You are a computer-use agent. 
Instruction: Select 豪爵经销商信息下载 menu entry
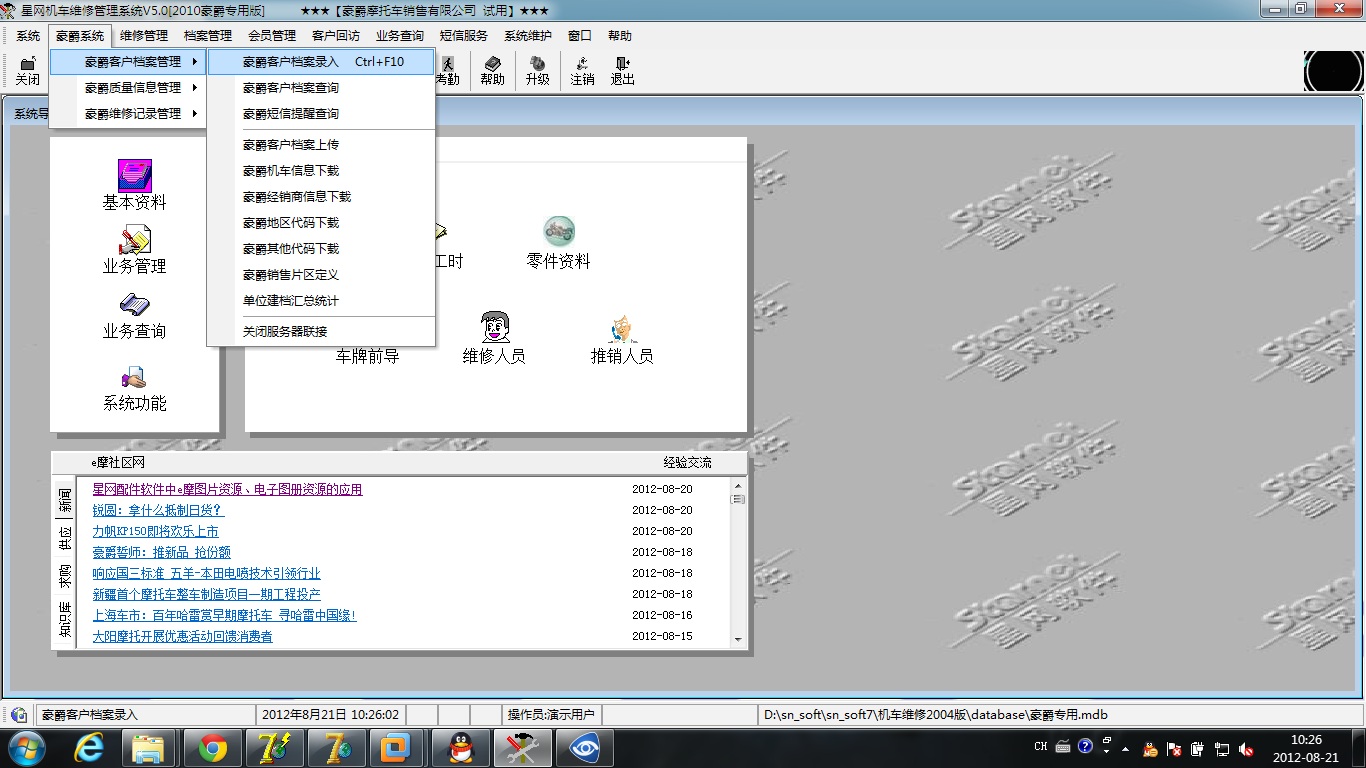[321, 196]
